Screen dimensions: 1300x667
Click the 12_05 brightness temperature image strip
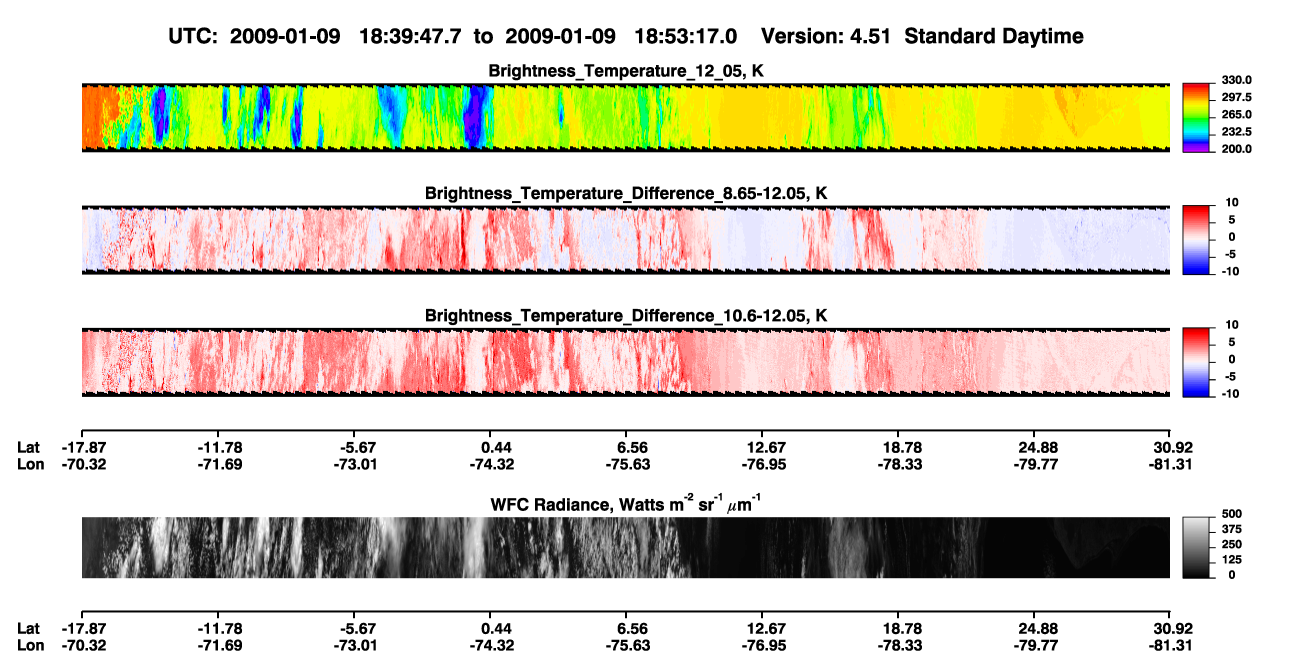point(625,116)
